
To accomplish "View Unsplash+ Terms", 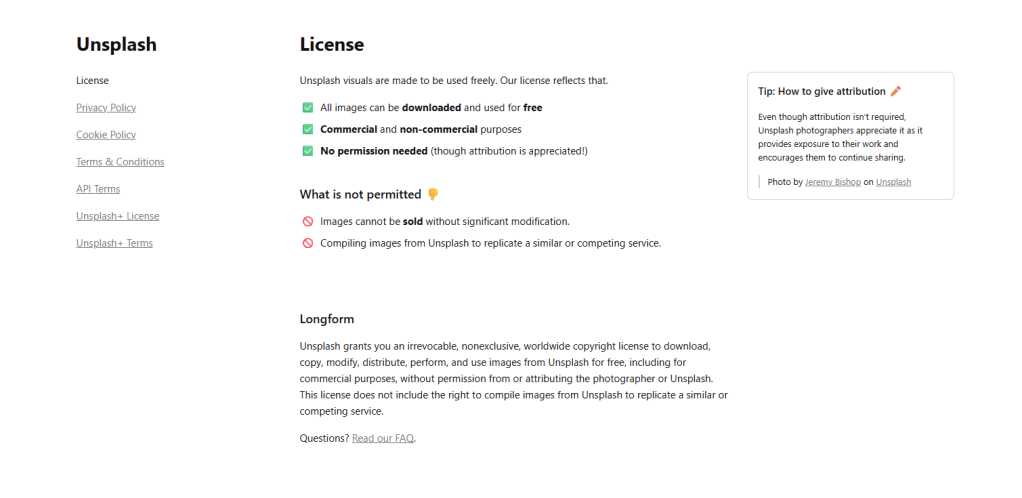I will (114, 242).
